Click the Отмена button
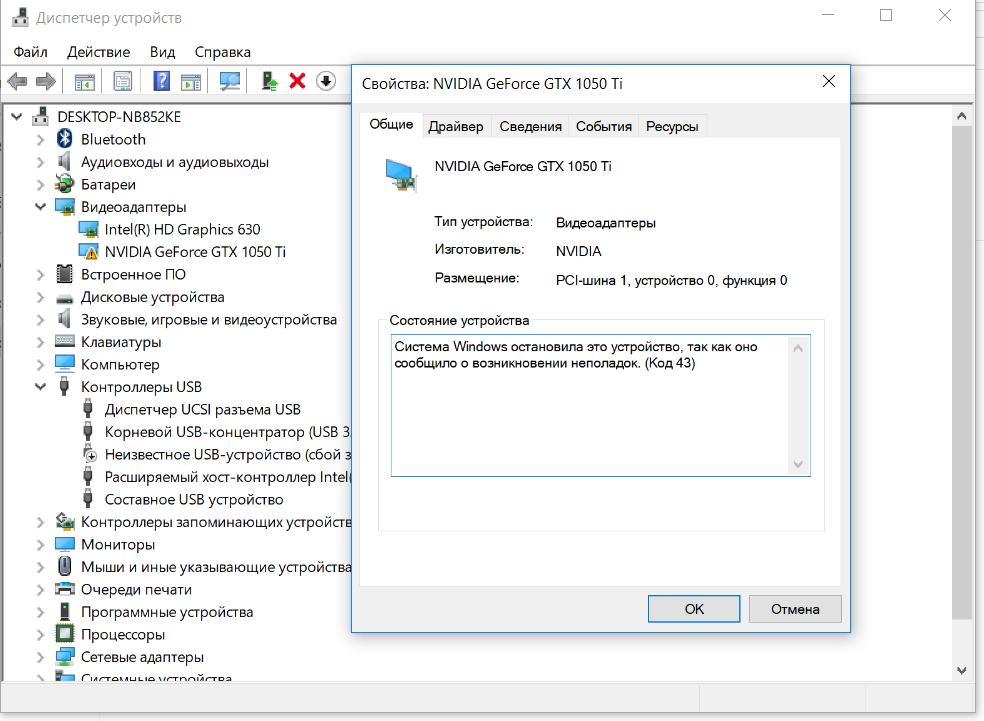 click(795, 609)
